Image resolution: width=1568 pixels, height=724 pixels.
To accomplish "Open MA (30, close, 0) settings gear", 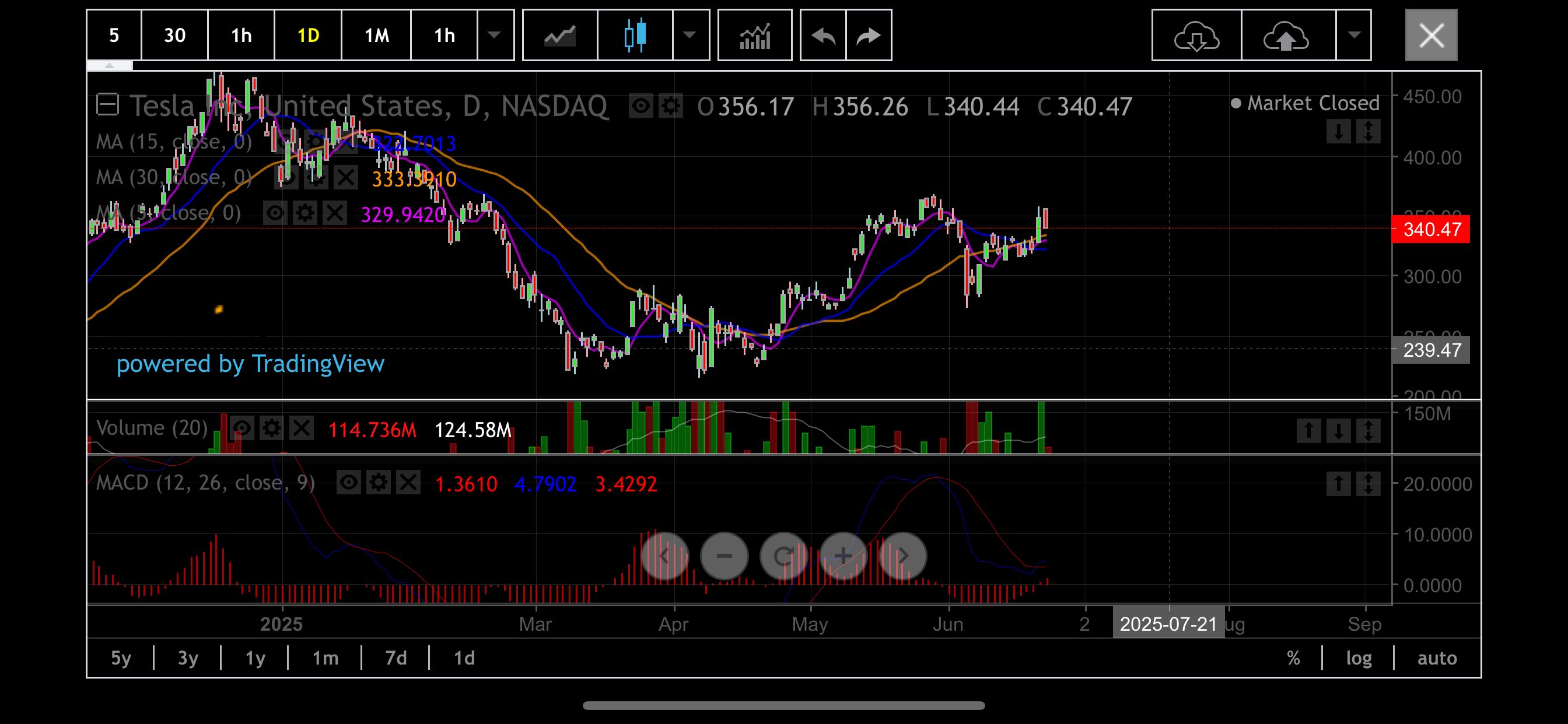I will pyautogui.click(x=317, y=178).
